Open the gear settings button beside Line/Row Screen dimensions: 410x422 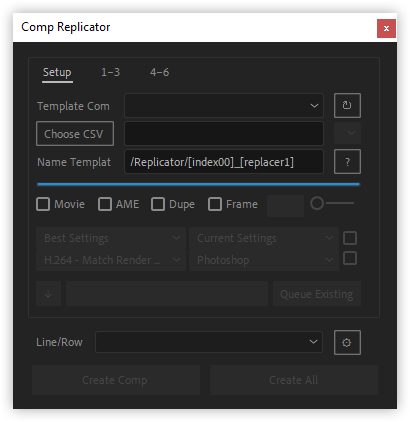[347, 342]
